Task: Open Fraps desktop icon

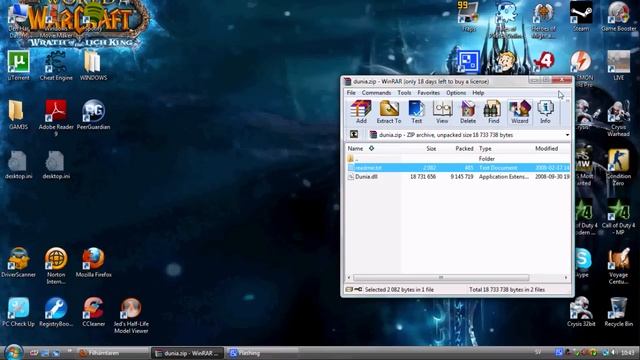Action: [469, 16]
